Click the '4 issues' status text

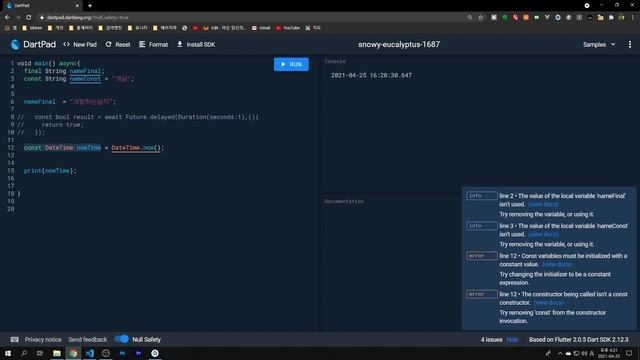coord(491,340)
